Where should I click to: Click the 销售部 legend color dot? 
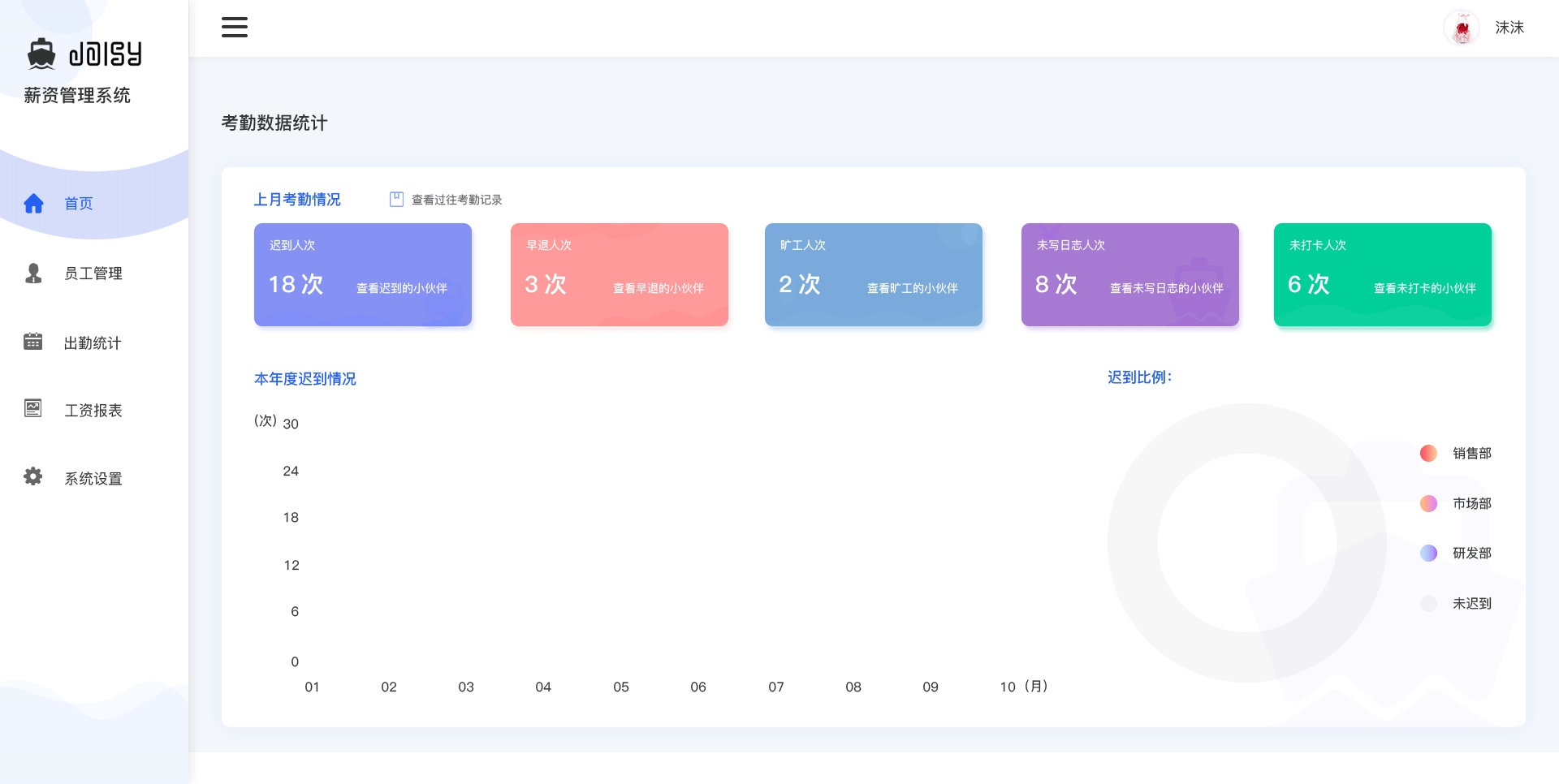coord(1428,453)
